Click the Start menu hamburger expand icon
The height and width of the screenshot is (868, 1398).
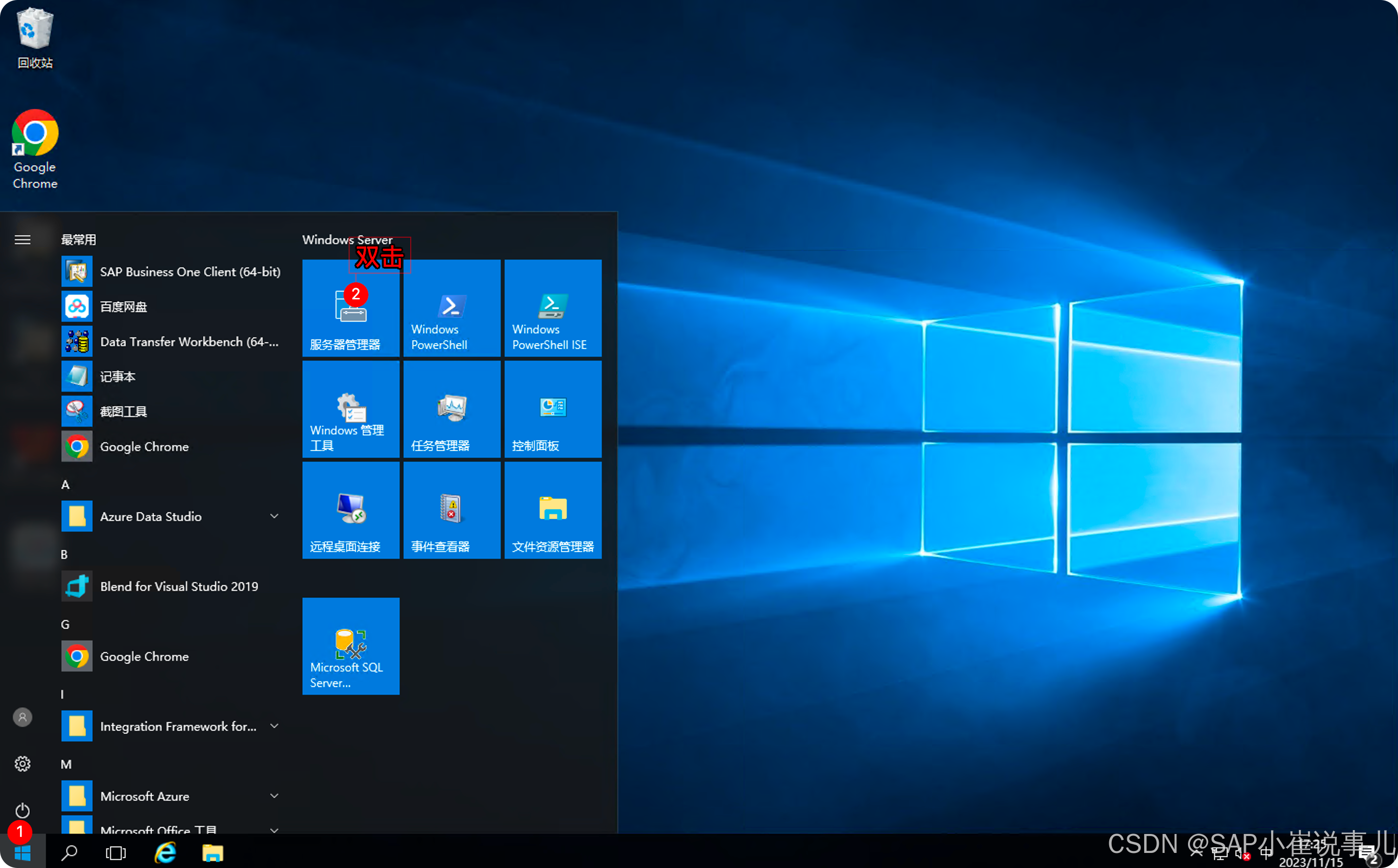tap(22, 240)
